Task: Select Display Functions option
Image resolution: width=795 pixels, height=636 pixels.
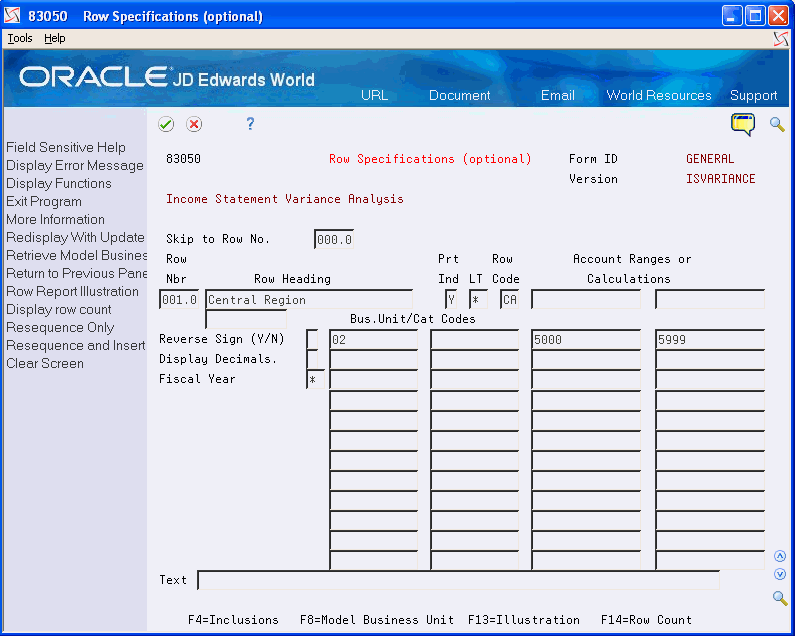Action: [59, 184]
